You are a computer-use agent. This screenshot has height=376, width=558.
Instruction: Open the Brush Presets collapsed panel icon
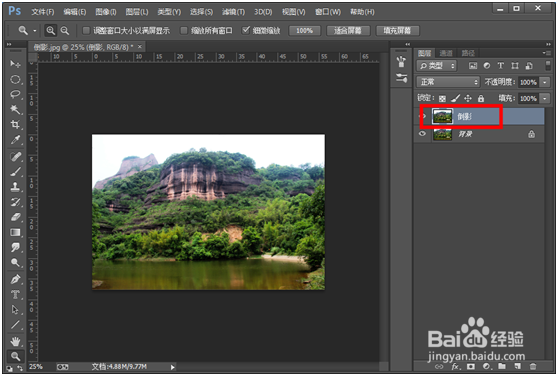(x=401, y=62)
